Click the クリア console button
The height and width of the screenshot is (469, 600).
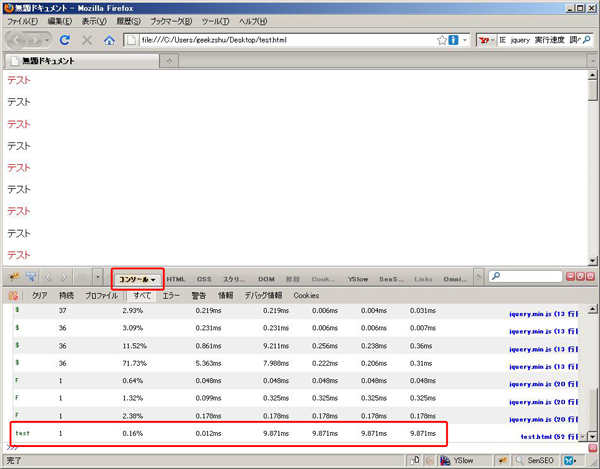(x=39, y=295)
